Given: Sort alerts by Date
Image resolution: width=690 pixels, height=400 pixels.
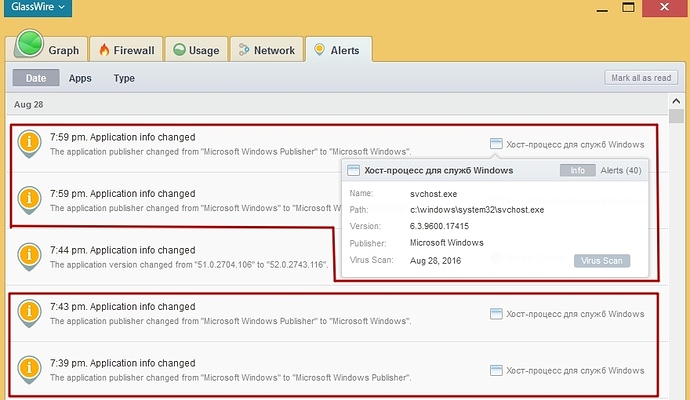Looking at the screenshot, I should tap(36, 78).
